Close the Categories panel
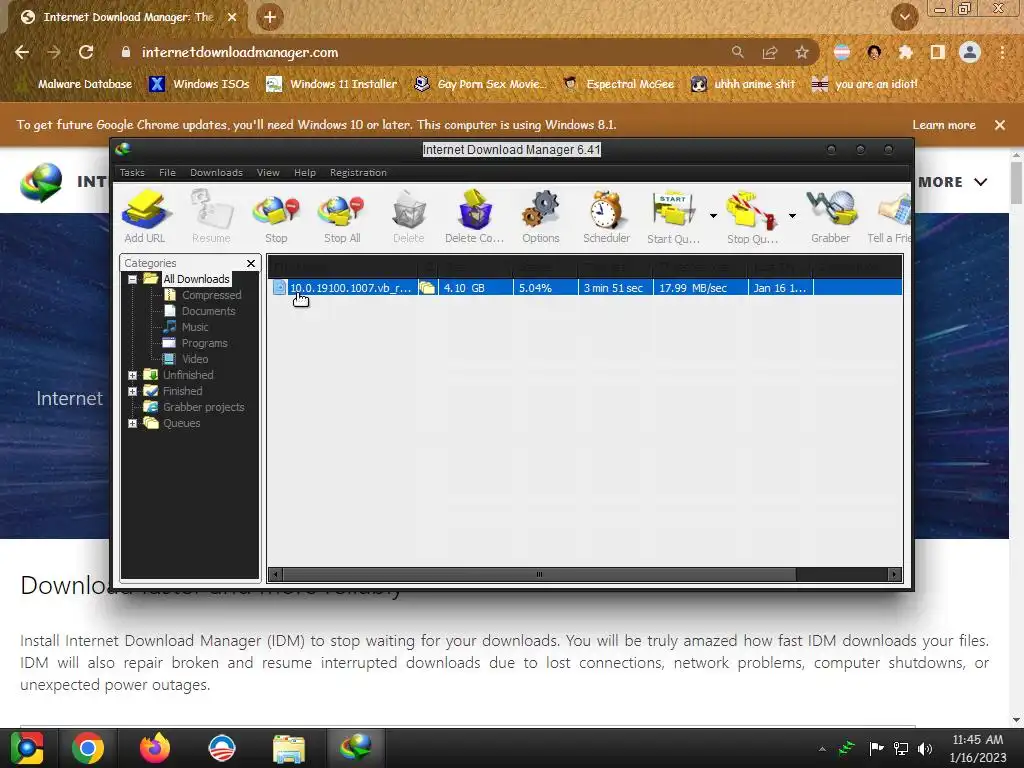Image resolution: width=1024 pixels, height=768 pixels. point(251,263)
